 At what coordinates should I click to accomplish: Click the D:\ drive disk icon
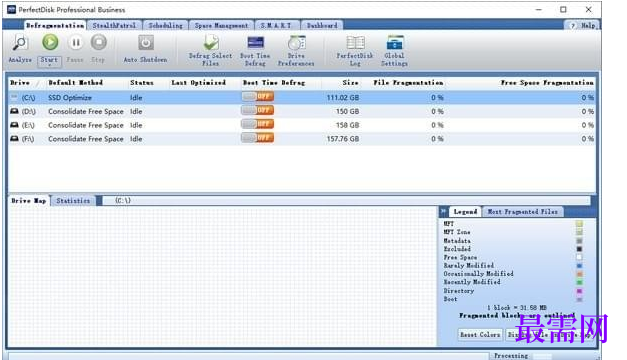click(14, 111)
